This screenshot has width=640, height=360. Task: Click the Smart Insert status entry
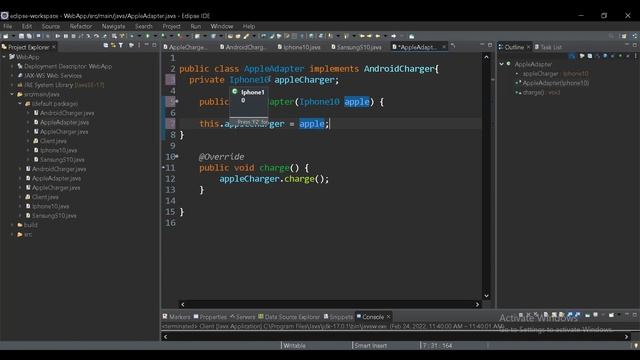point(370,346)
